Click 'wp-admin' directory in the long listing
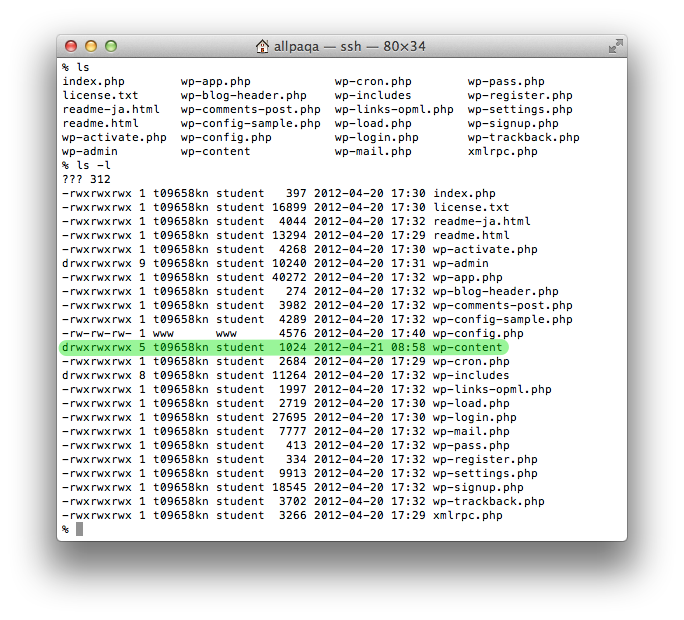 coord(461,263)
